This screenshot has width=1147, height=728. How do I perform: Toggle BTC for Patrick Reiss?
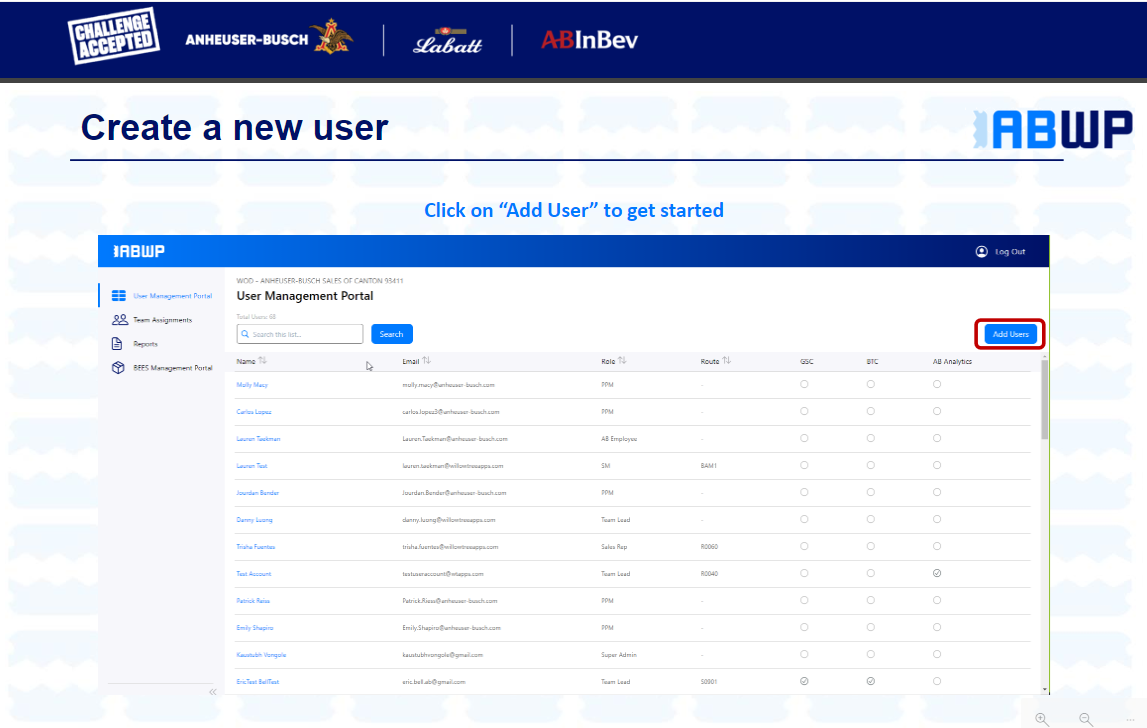[x=870, y=601]
